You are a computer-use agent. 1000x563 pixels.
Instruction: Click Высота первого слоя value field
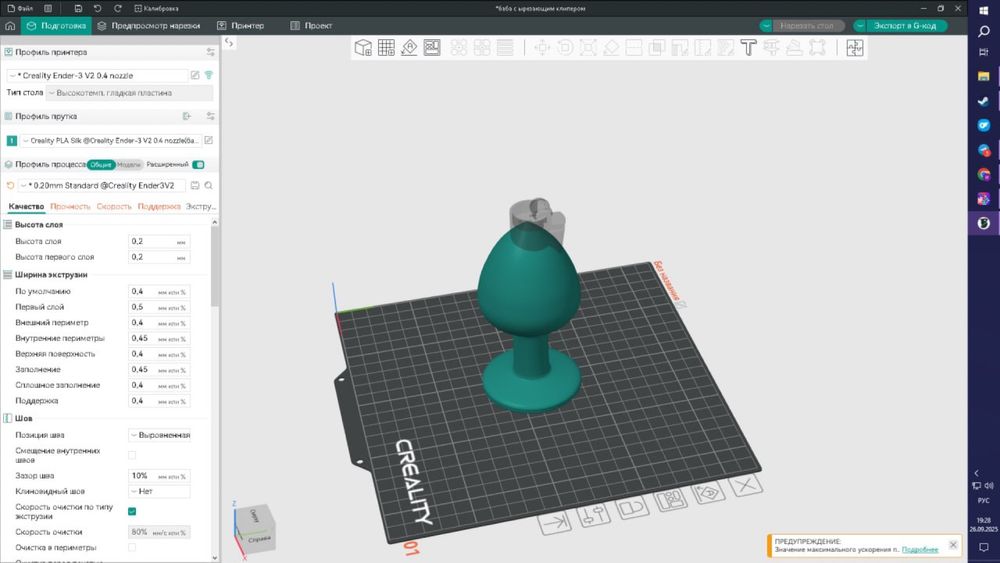click(159, 257)
